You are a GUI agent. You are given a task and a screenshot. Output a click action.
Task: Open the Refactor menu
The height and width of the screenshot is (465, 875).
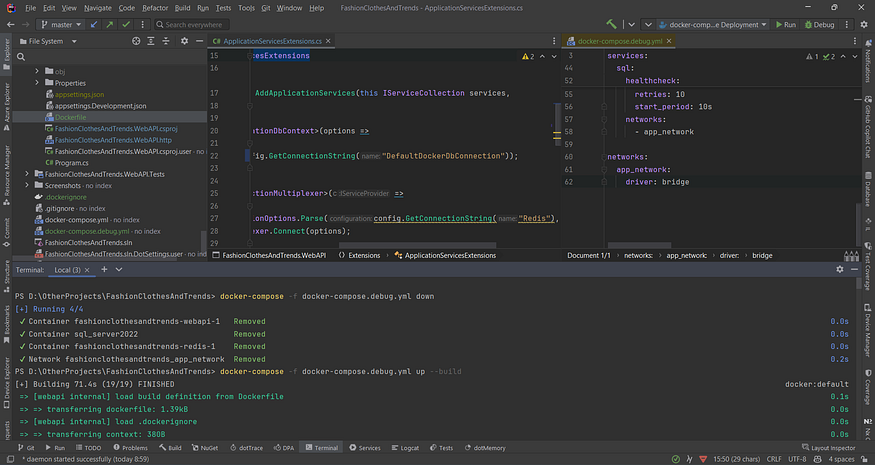coord(155,7)
